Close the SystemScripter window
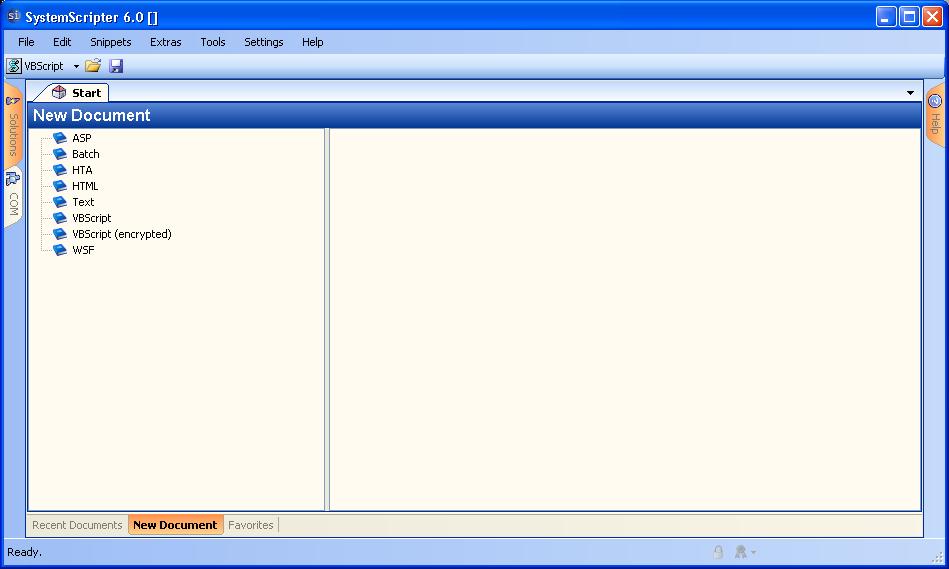The image size is (949, 569). [x=932, y=16]
